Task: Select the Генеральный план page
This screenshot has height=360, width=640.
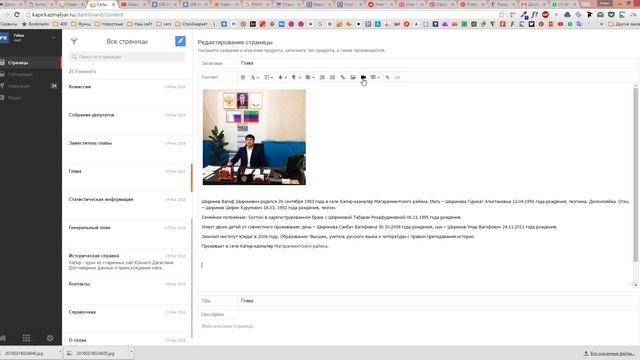Action: pyautogui.click(x=127, y=234)
